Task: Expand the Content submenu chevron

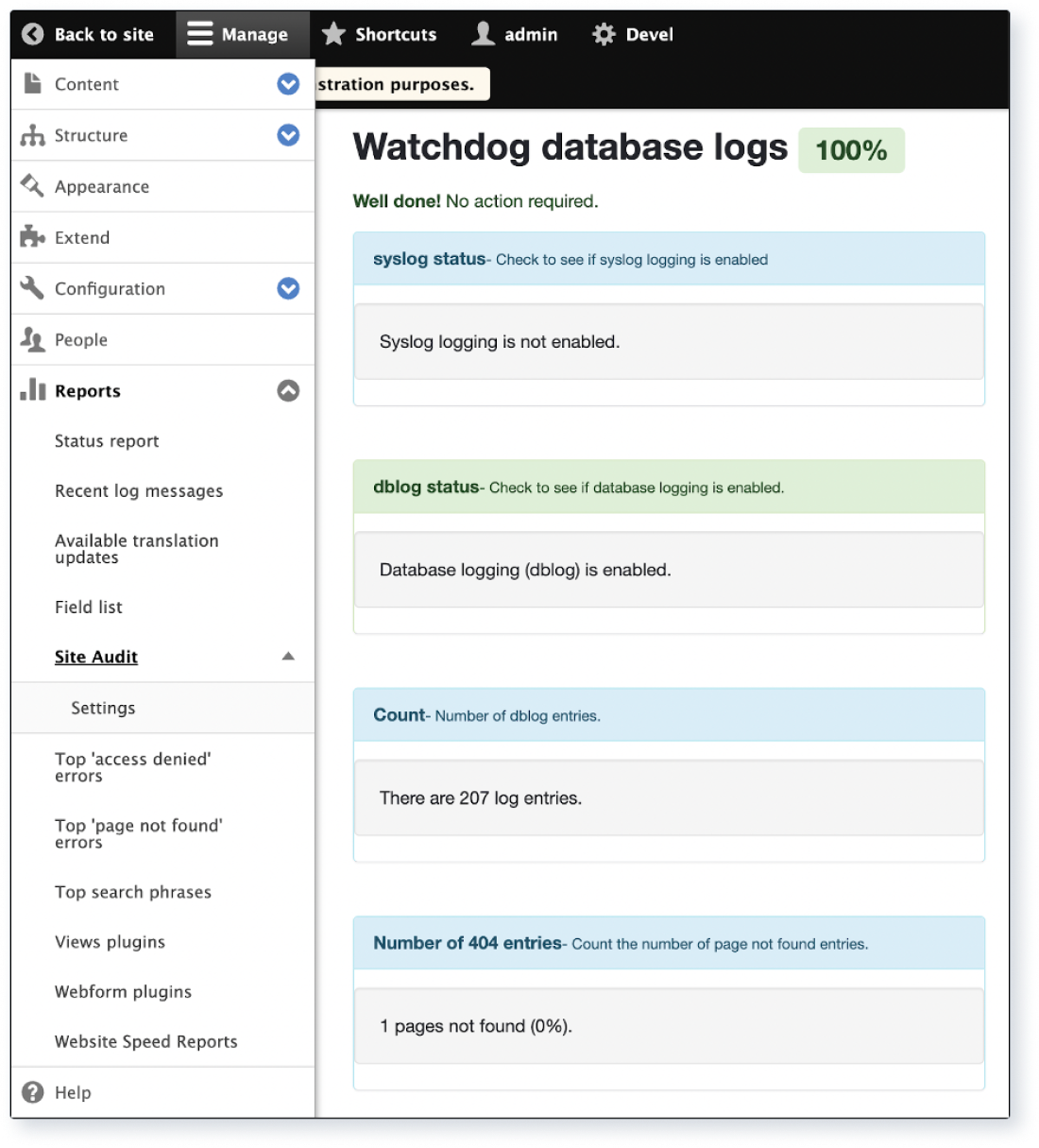Action: [x=288, y=84]
